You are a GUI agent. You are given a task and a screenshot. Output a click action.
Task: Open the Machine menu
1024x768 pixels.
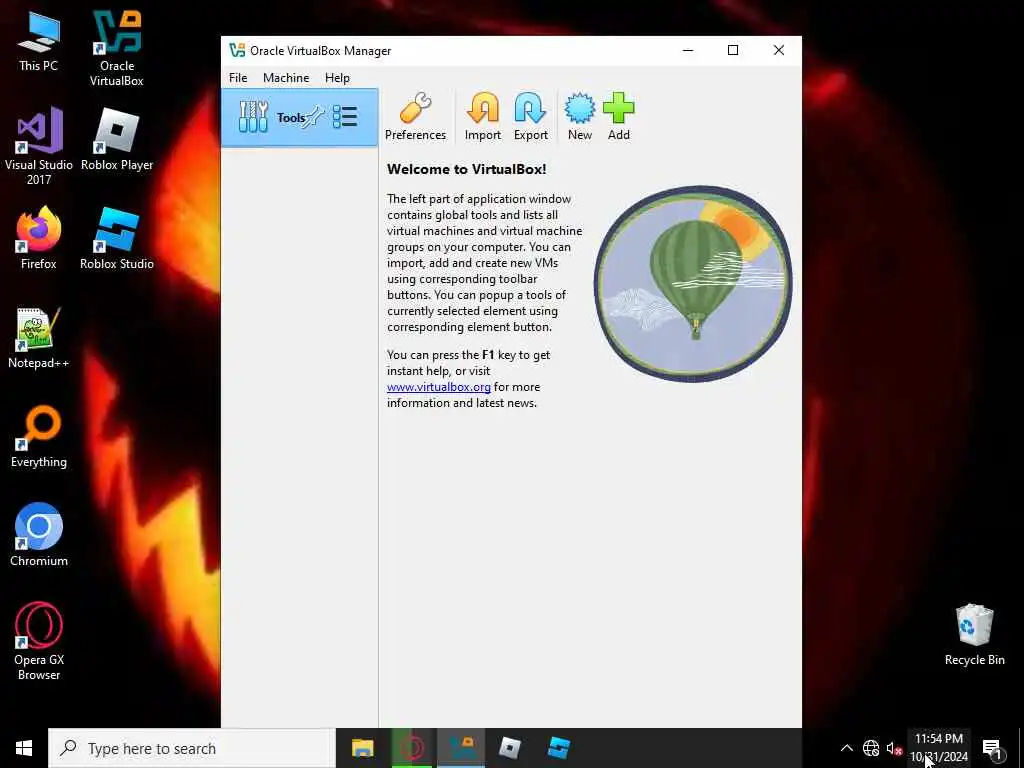(286, 78)
